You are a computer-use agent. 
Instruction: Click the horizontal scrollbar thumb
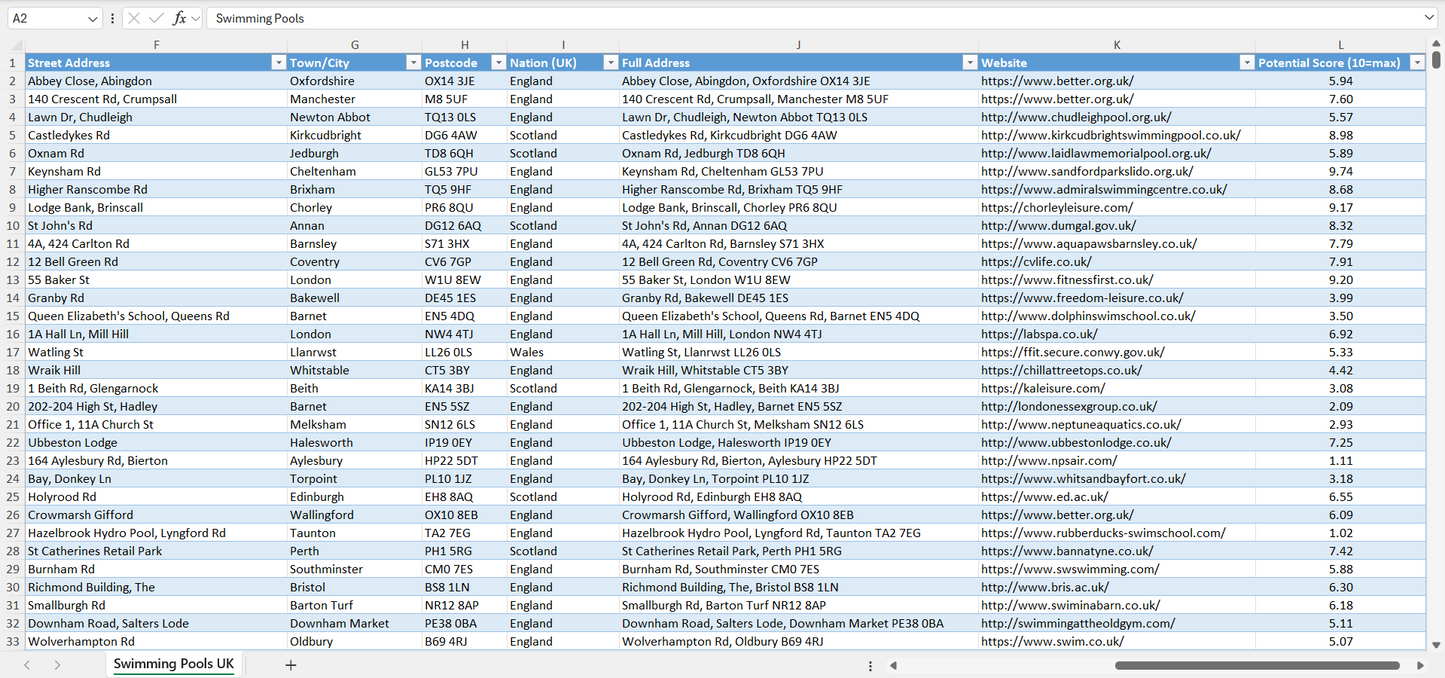[1256, 665]
